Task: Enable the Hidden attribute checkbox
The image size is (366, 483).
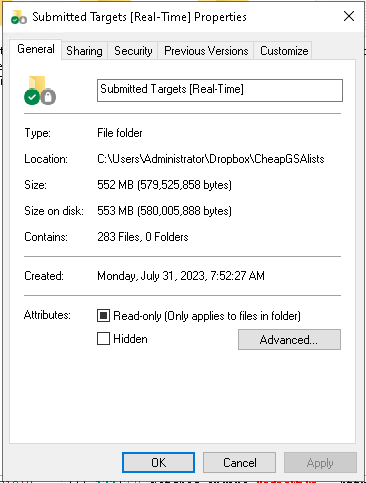Action: [x=103, y=339]
